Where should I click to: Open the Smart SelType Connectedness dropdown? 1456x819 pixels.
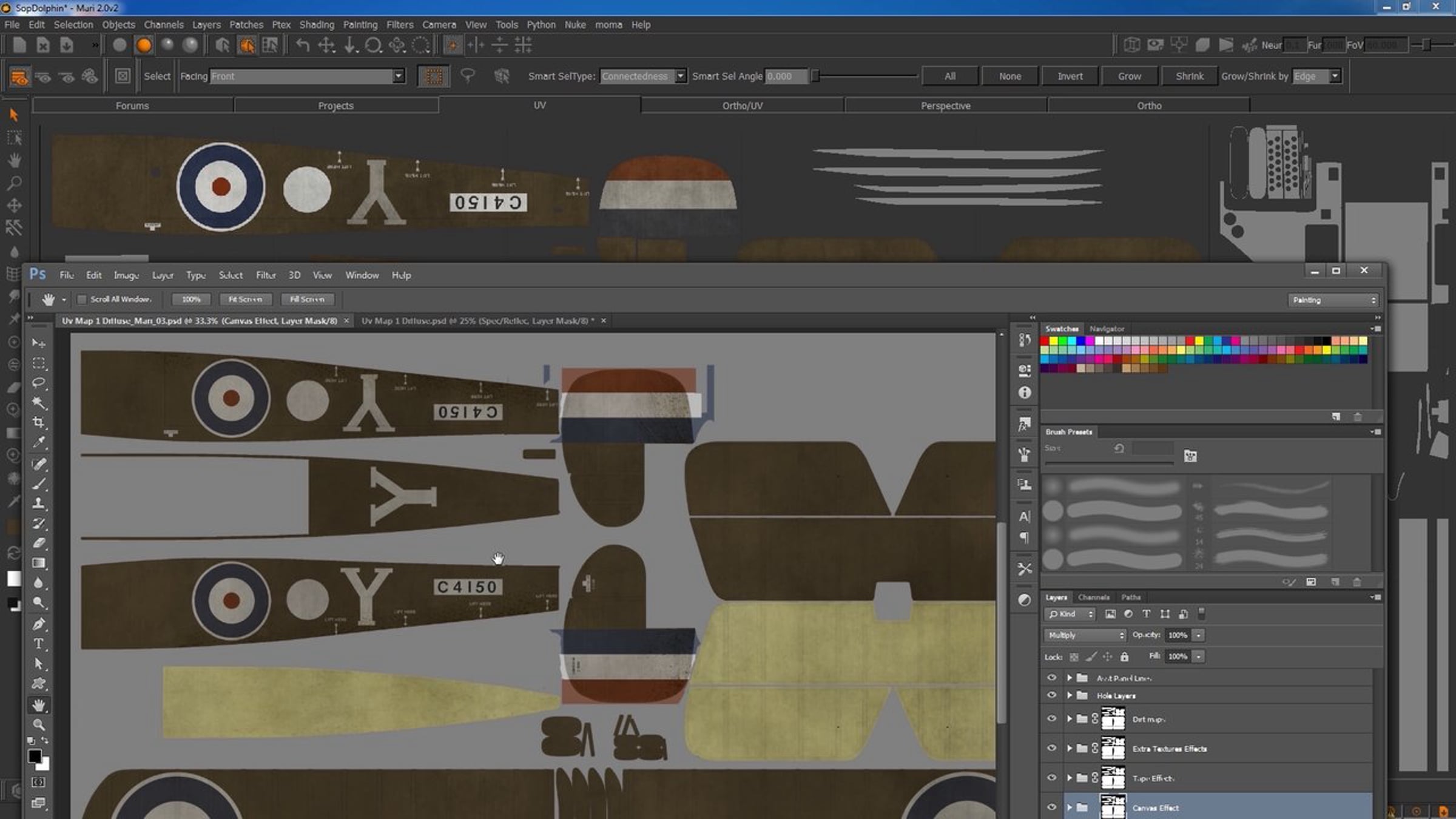click(643, 76)
